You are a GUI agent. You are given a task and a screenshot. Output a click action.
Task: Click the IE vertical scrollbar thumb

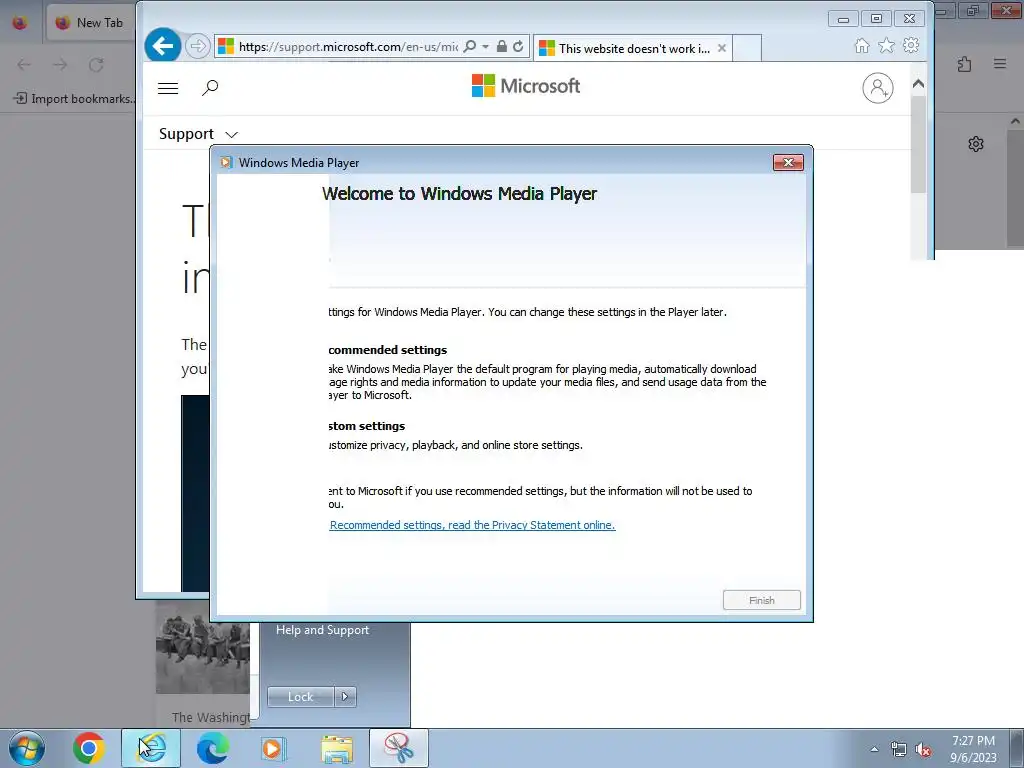[x=918, y=144]
